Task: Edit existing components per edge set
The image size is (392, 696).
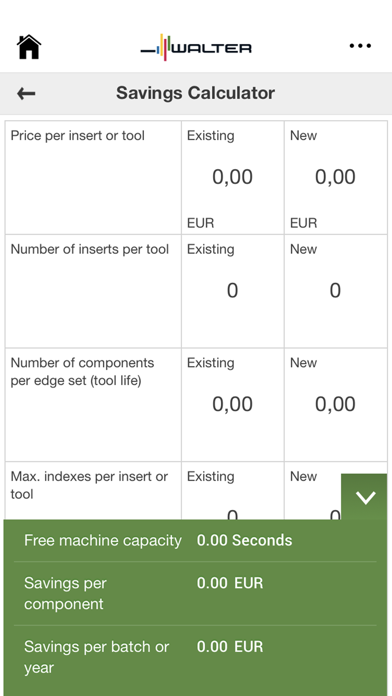Action: tap(233, 404)
